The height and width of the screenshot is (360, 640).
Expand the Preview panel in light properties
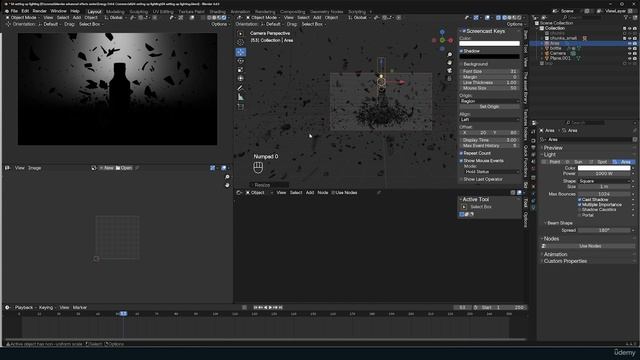click(553, 148)
